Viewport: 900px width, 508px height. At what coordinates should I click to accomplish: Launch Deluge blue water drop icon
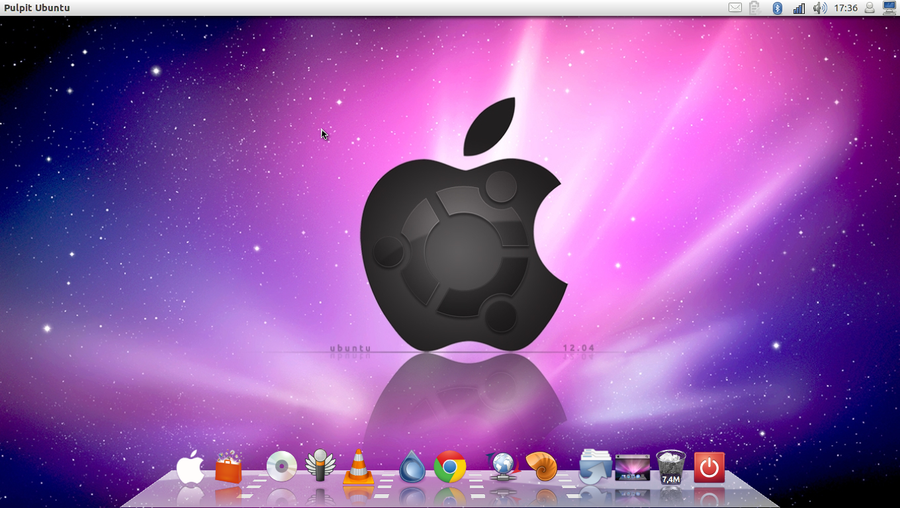[x=412, y=467]
